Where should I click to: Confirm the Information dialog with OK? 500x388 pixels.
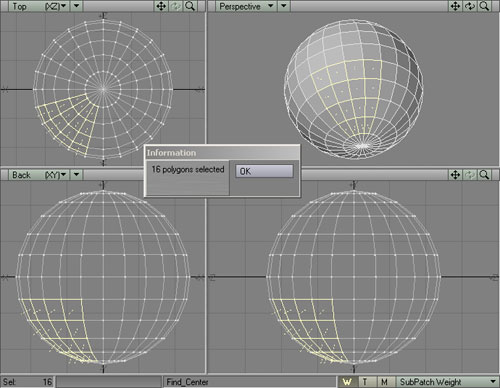click(x=265, y=171)
